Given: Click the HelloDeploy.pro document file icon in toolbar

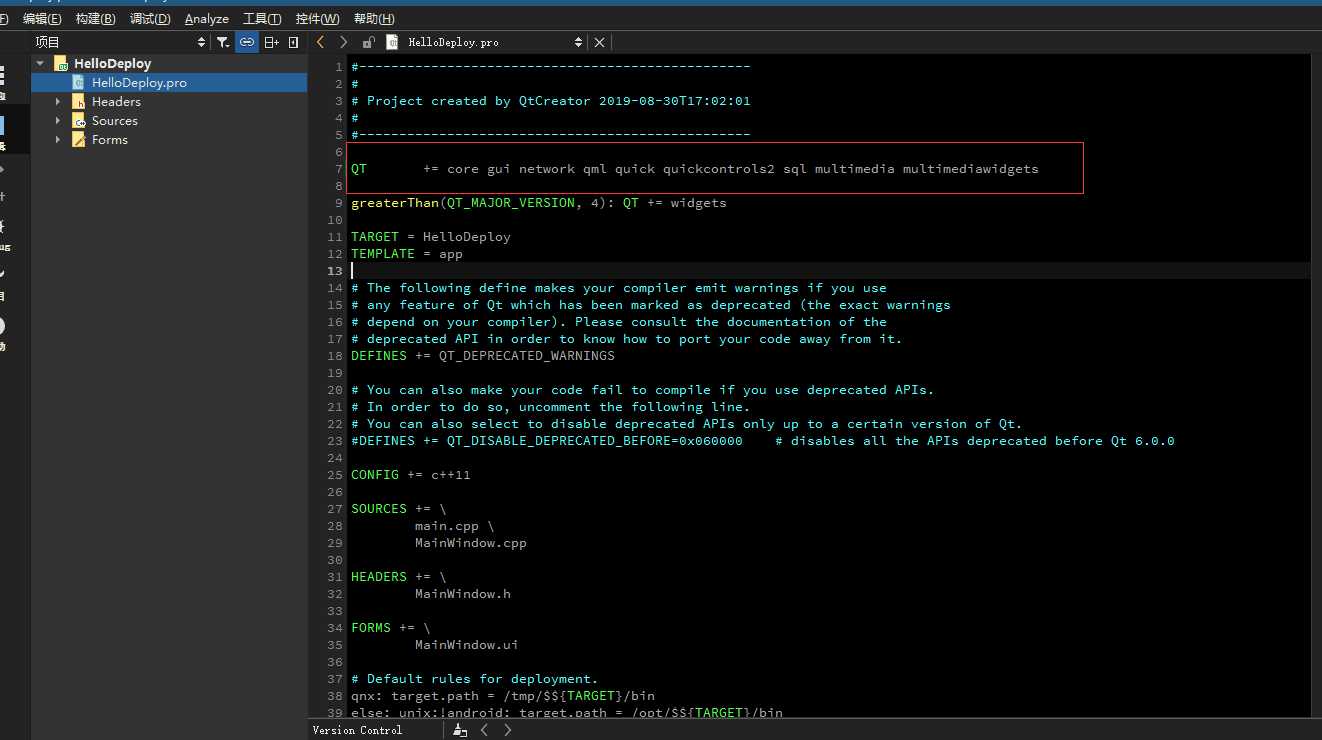Looking at the screenshot, I should pyautogui.click(x=393, y=42).
